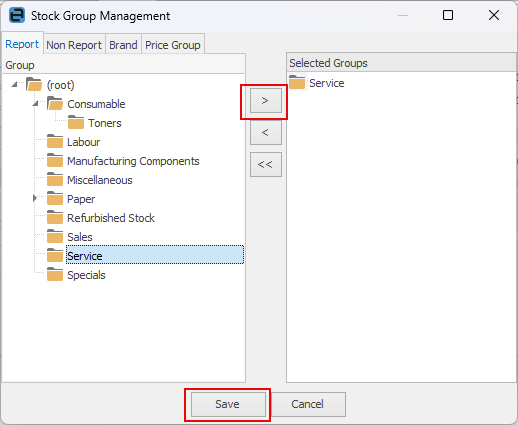Select the Manufacturing Components group
The width and height of the screenshot is (518, 425).
[133, 161]
